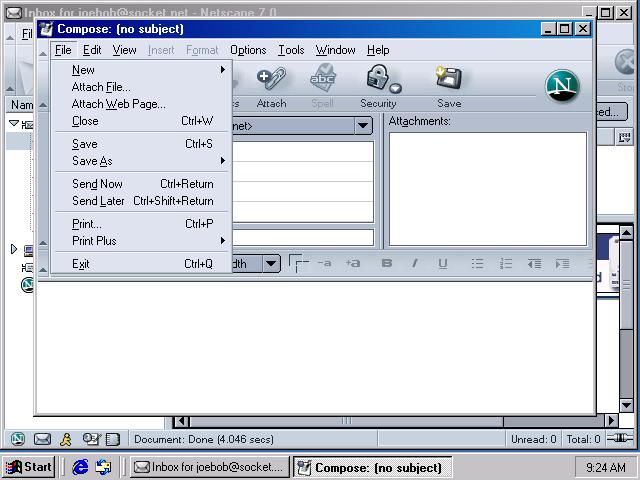Expand the collapsed folder triangle in Inbox window

click(x=13, y=249)
